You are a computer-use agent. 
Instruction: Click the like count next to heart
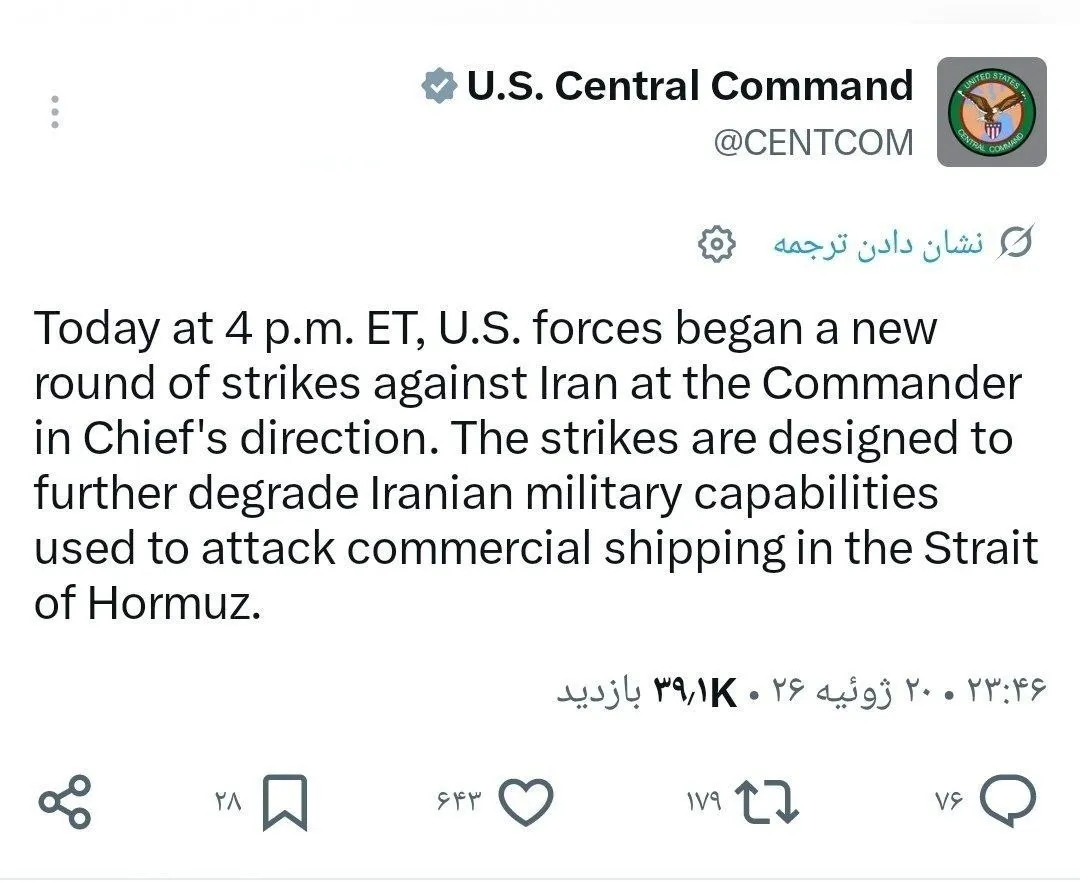point(458,801)
